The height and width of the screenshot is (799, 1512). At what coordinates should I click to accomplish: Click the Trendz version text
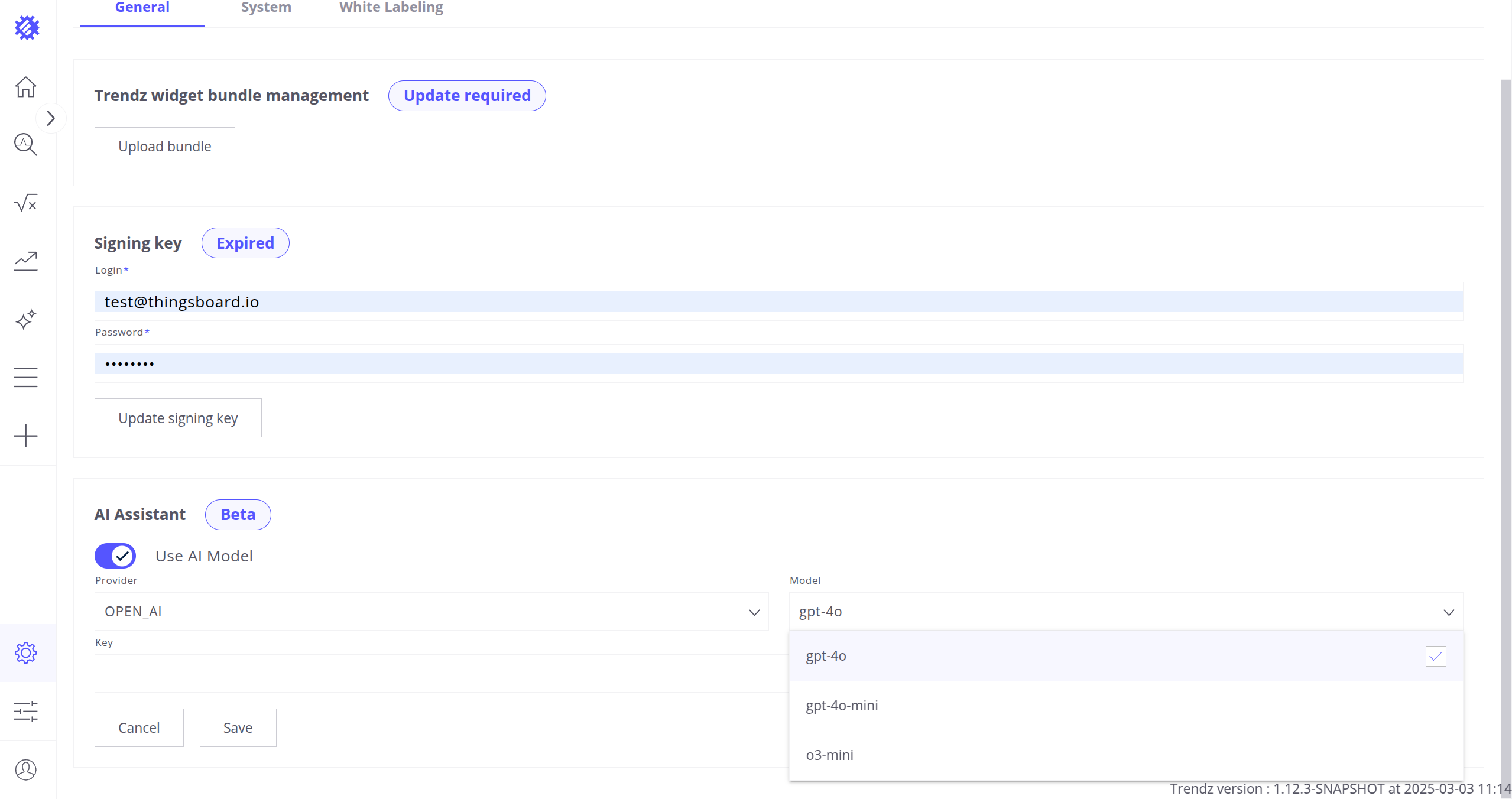tap(1341, 789)
